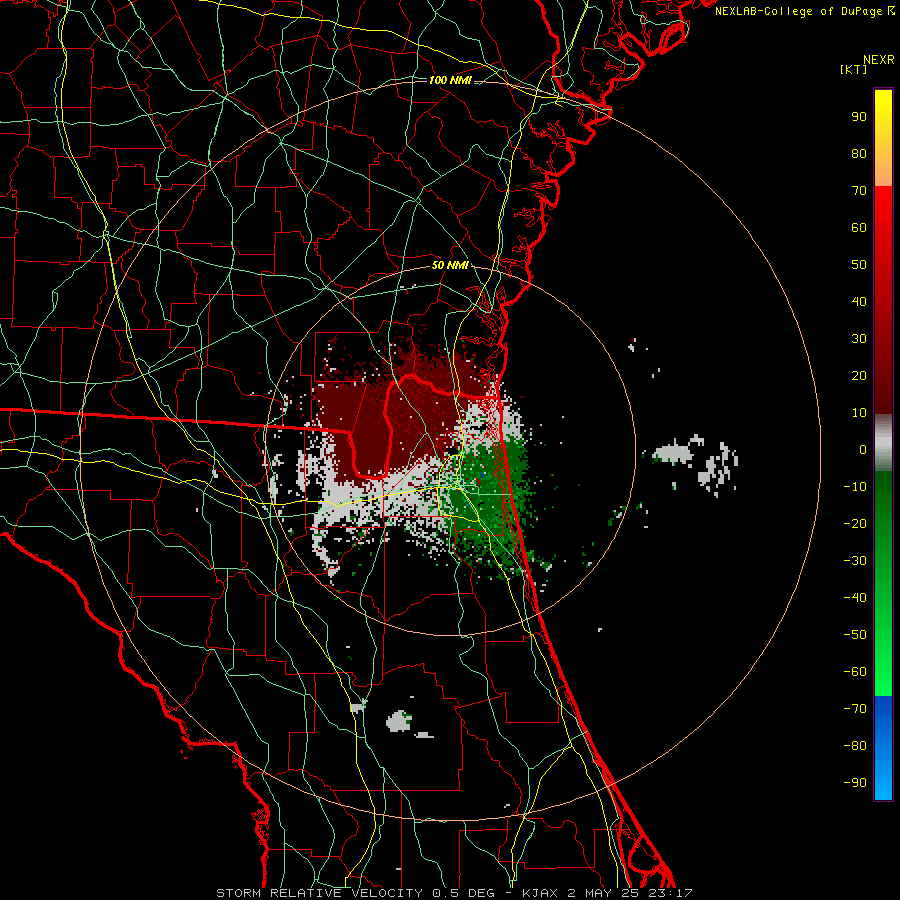
Task: Click the 0 value on velocity scale
Action: [x=863, y=450]
